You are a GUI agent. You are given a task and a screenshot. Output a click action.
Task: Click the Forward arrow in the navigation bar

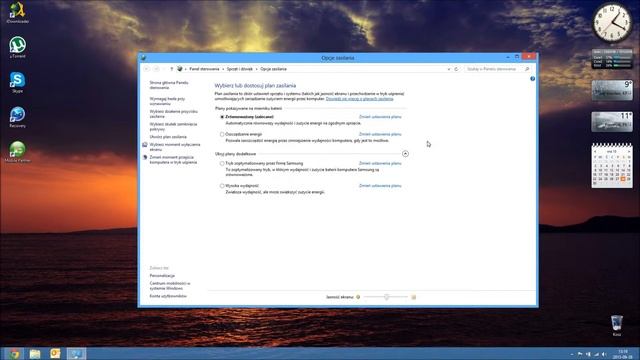156,69
